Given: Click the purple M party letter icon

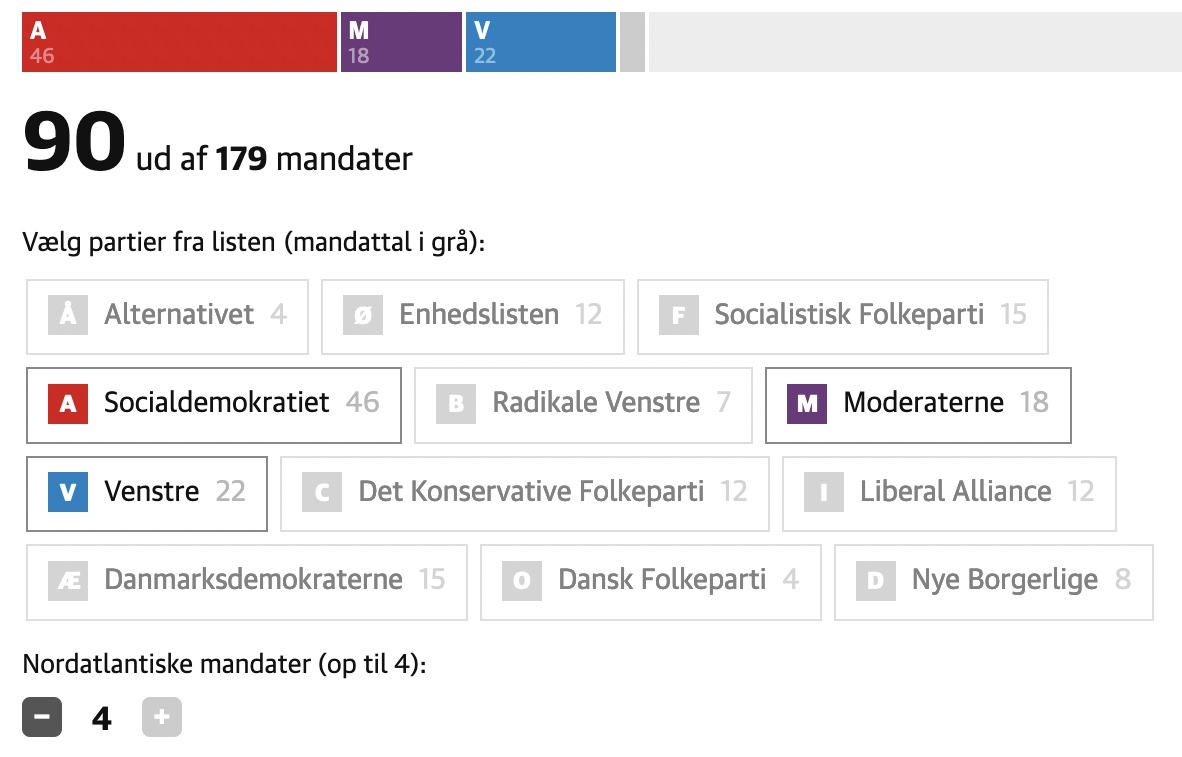Looking at the screenshot, I should pos(807,404).
